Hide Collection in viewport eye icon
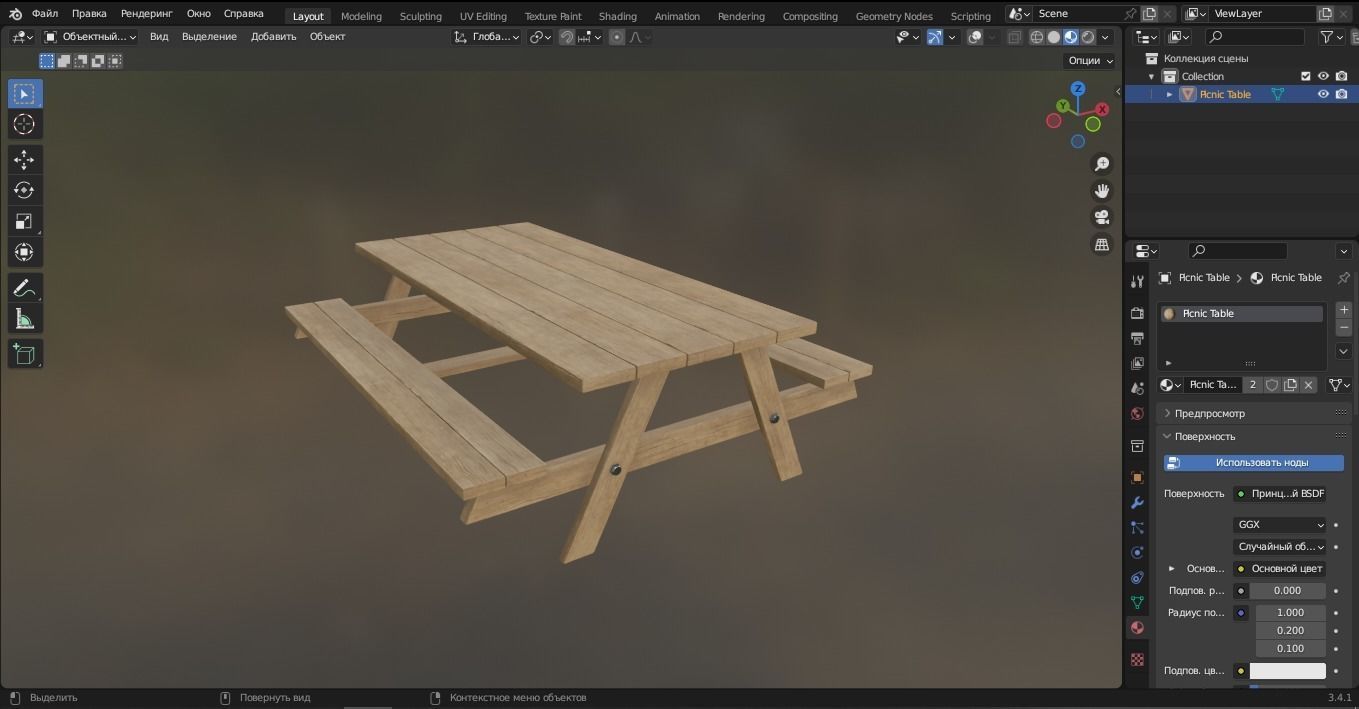Screen dimensions: 1359x709 click(x=1323, y=76)
